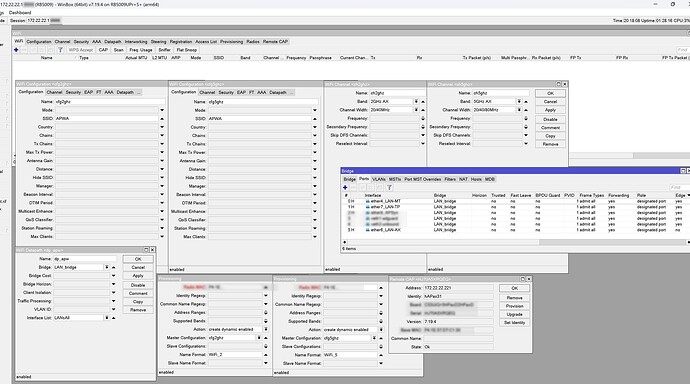Add a new WiFi entry with the plus icon
Viewport: 690px width, 384px height.
[16, 50]
